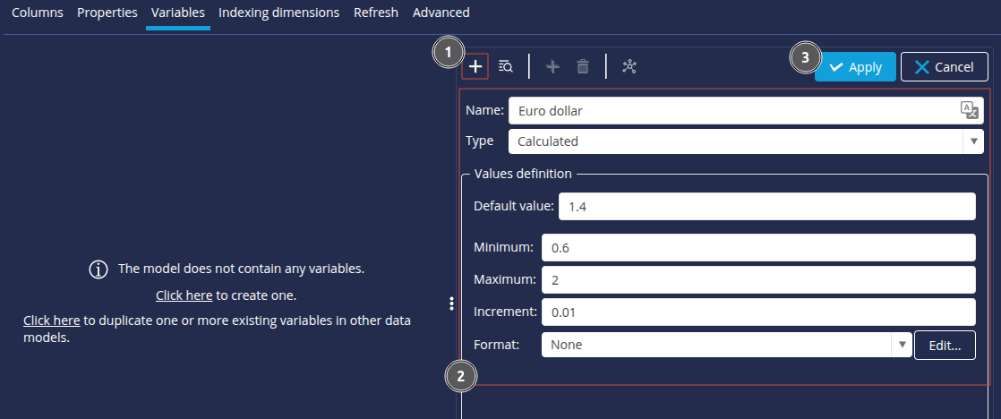Click the add new variable plus icon
The height and width of the screenshot is (419, 1001).
(476, 67)
